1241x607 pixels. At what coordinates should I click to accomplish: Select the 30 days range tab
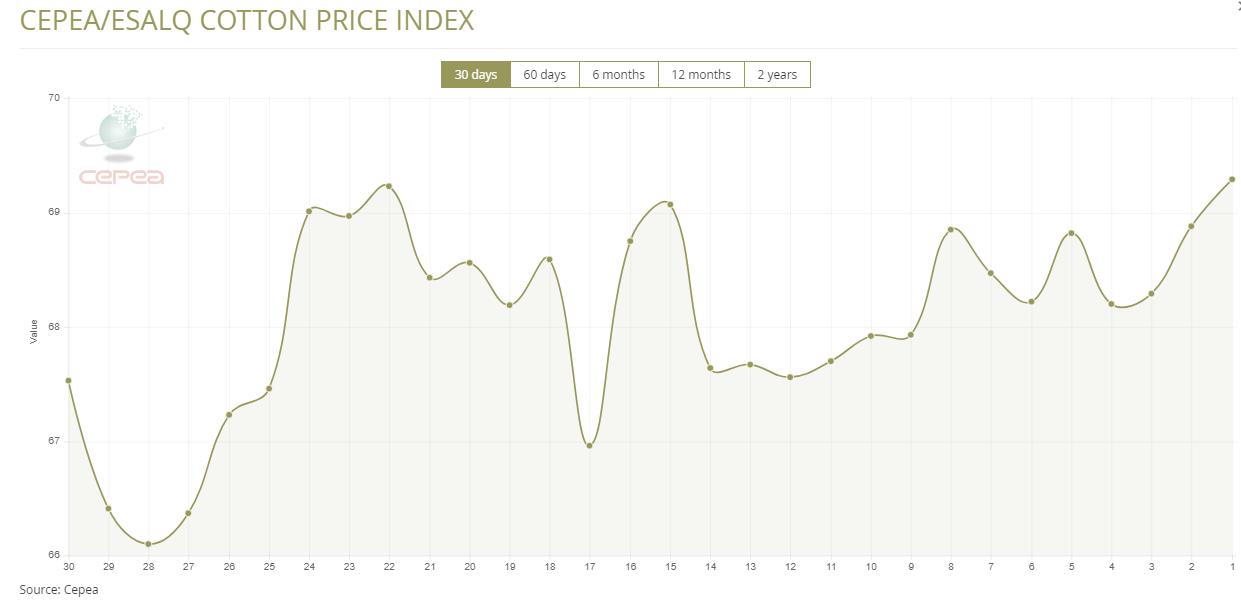(475, 75)
